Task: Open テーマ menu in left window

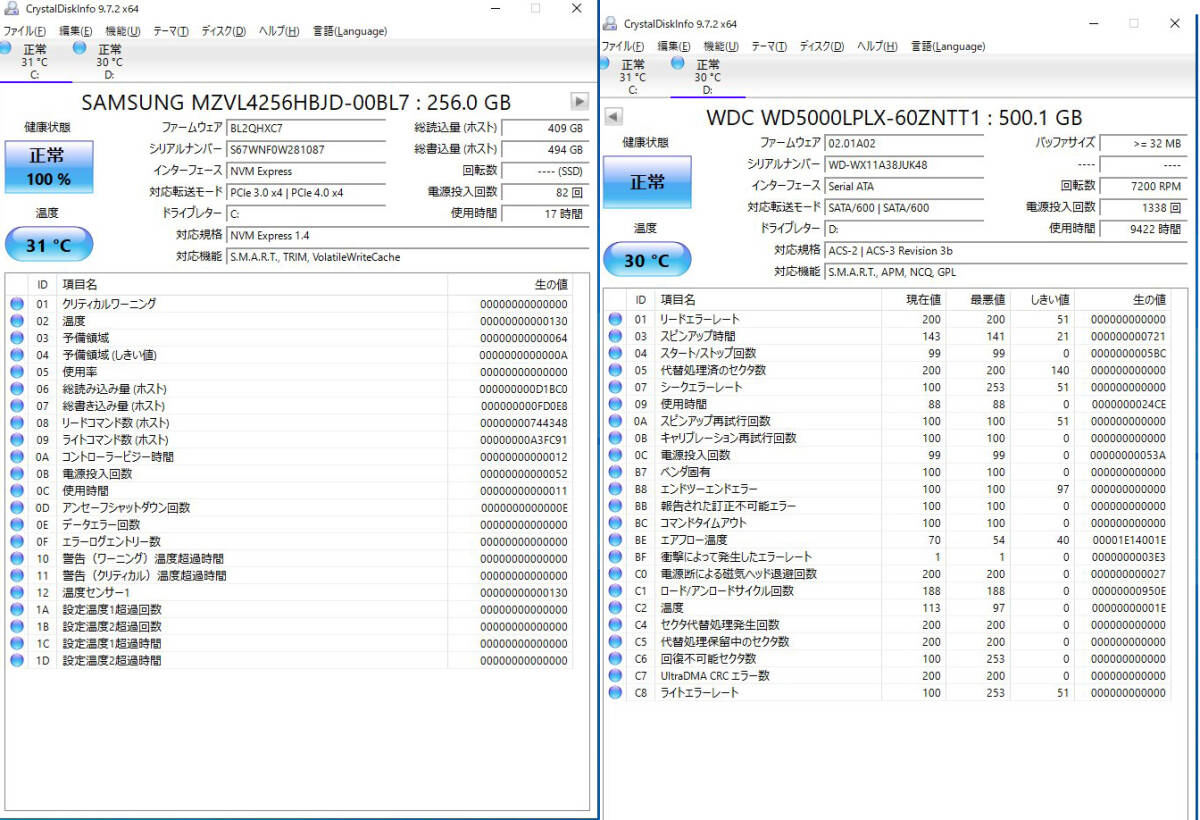Action: (170, 31)
